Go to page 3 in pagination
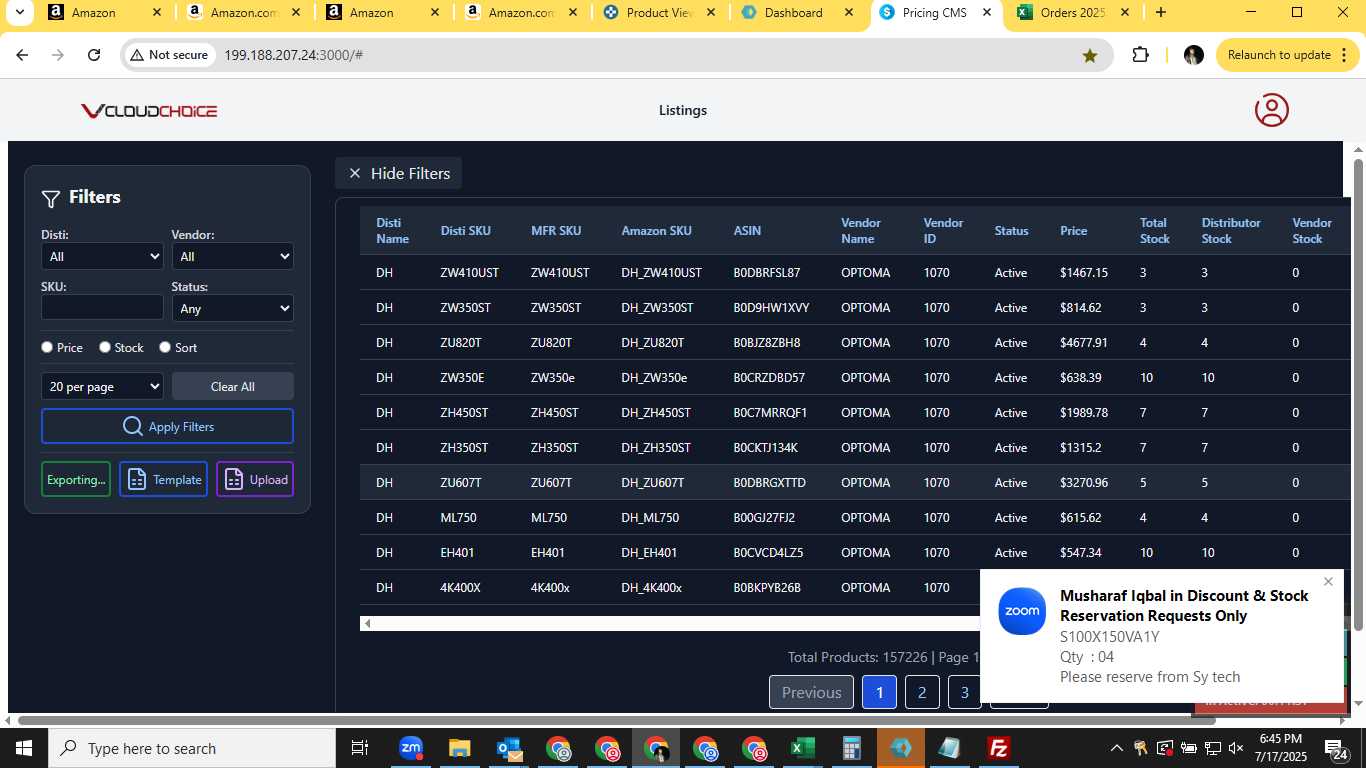 click(x=964, y=692)
